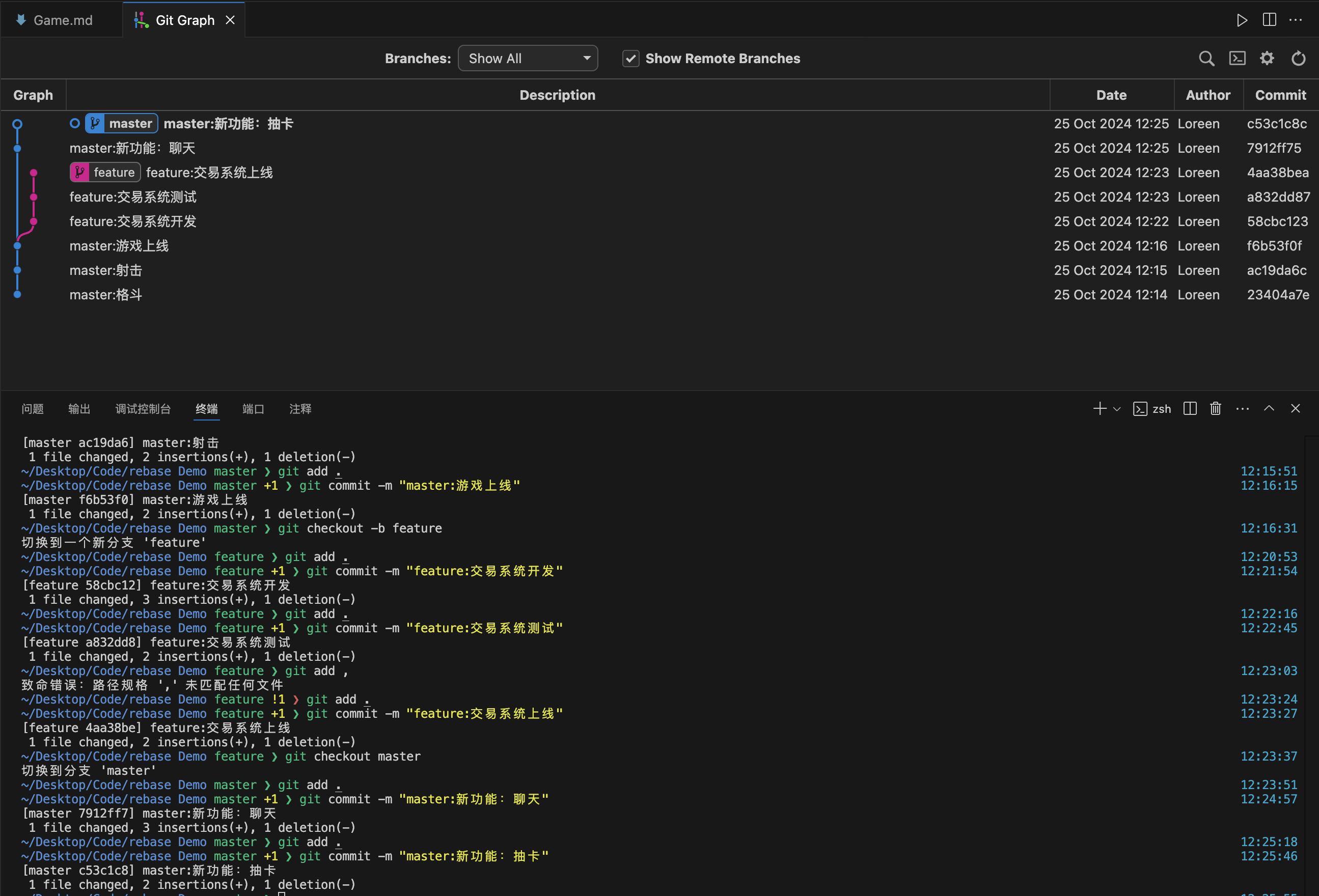Refresh the Git Graph view
1319x896 pixels.
[1299, 59]
